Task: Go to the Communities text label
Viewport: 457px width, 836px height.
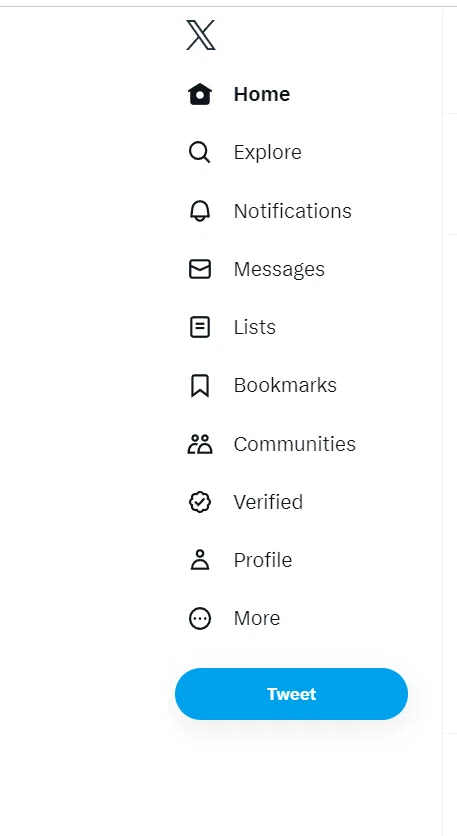Action: [294, 444]
